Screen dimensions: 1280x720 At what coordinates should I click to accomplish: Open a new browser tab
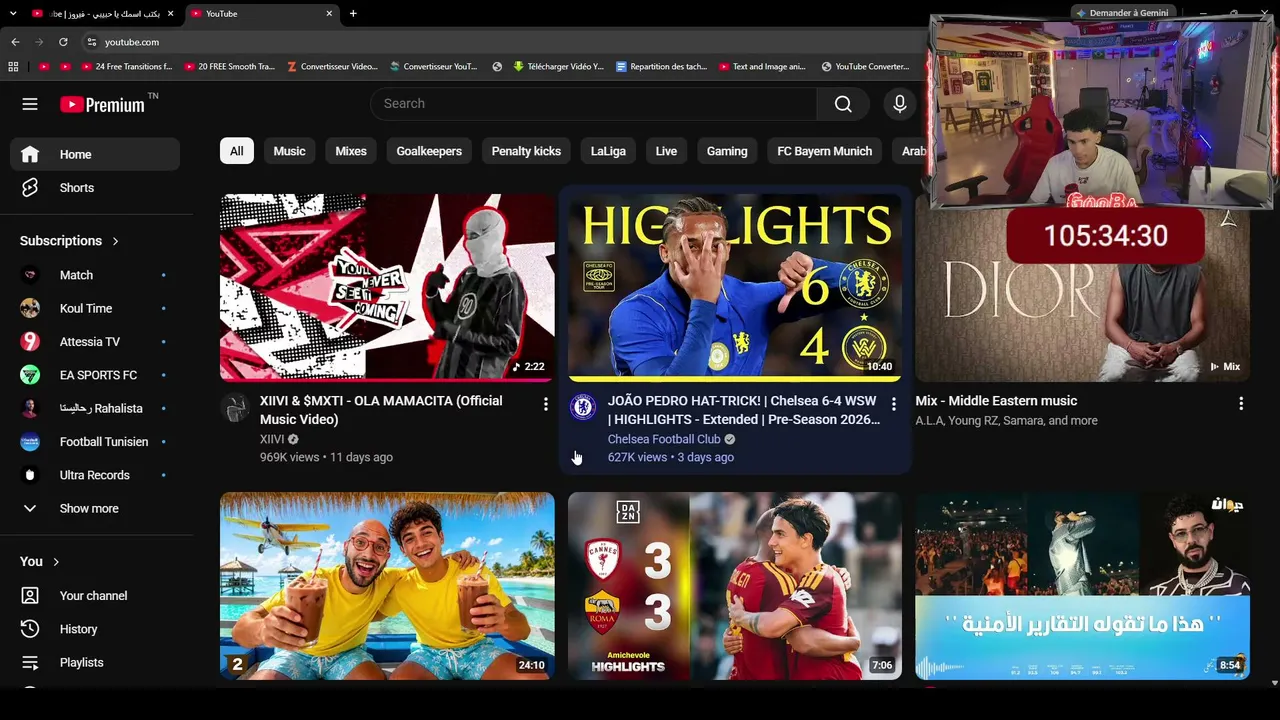point(353,14)
